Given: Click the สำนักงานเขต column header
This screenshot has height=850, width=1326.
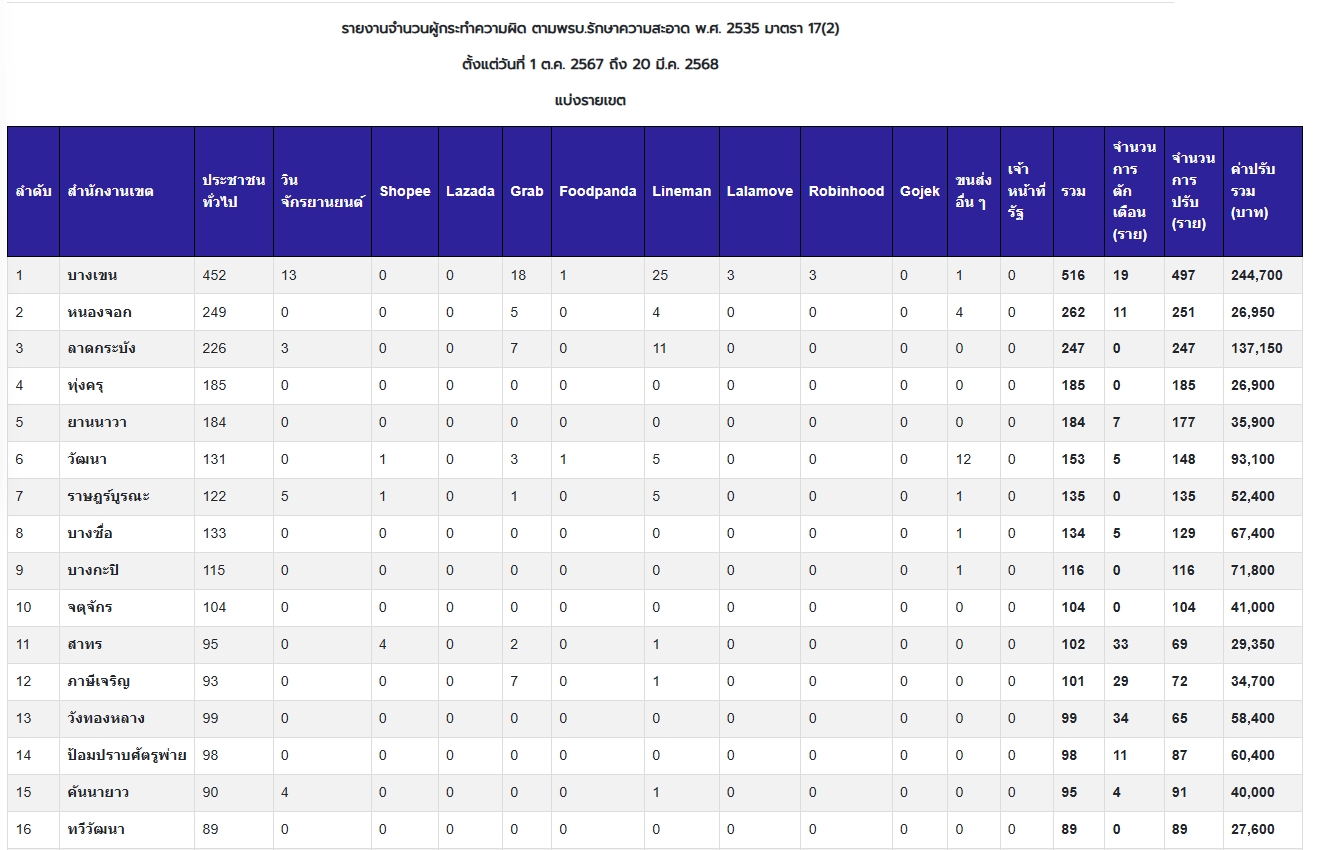Looking at the screenshot, I should point(127,191).
